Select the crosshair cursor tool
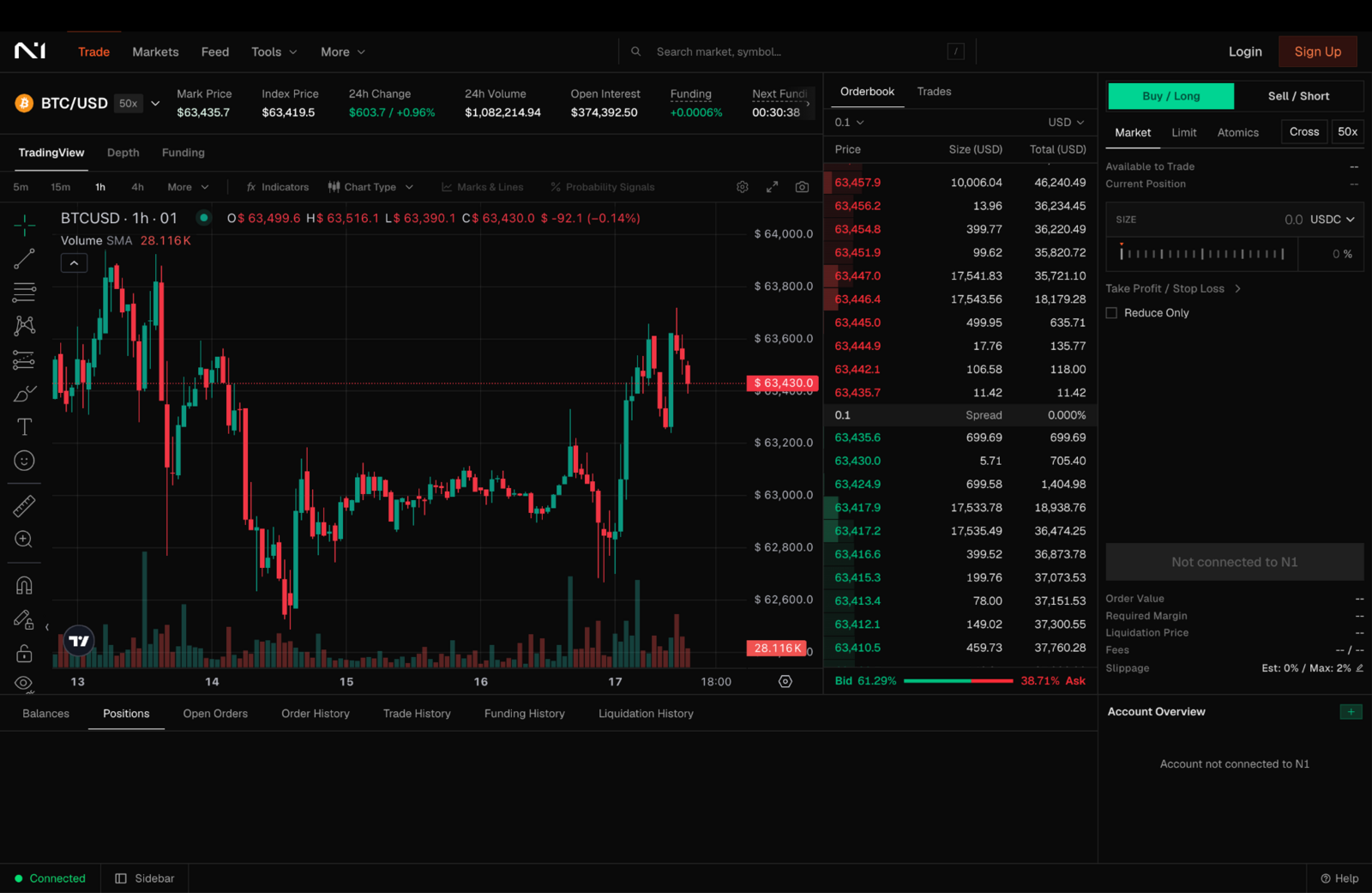The height and width of the screenshot is (893, 1372). pos(24,226)
